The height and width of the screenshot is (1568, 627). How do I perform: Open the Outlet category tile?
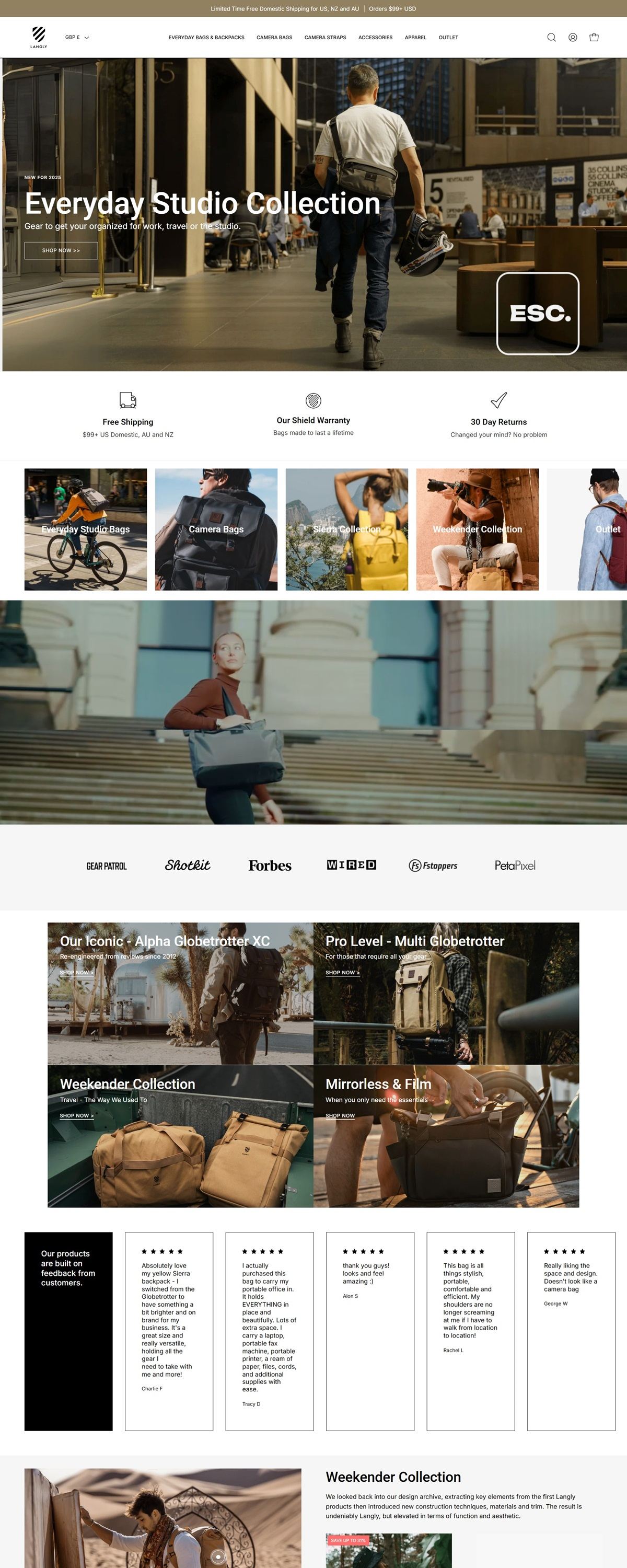(587, 529)
